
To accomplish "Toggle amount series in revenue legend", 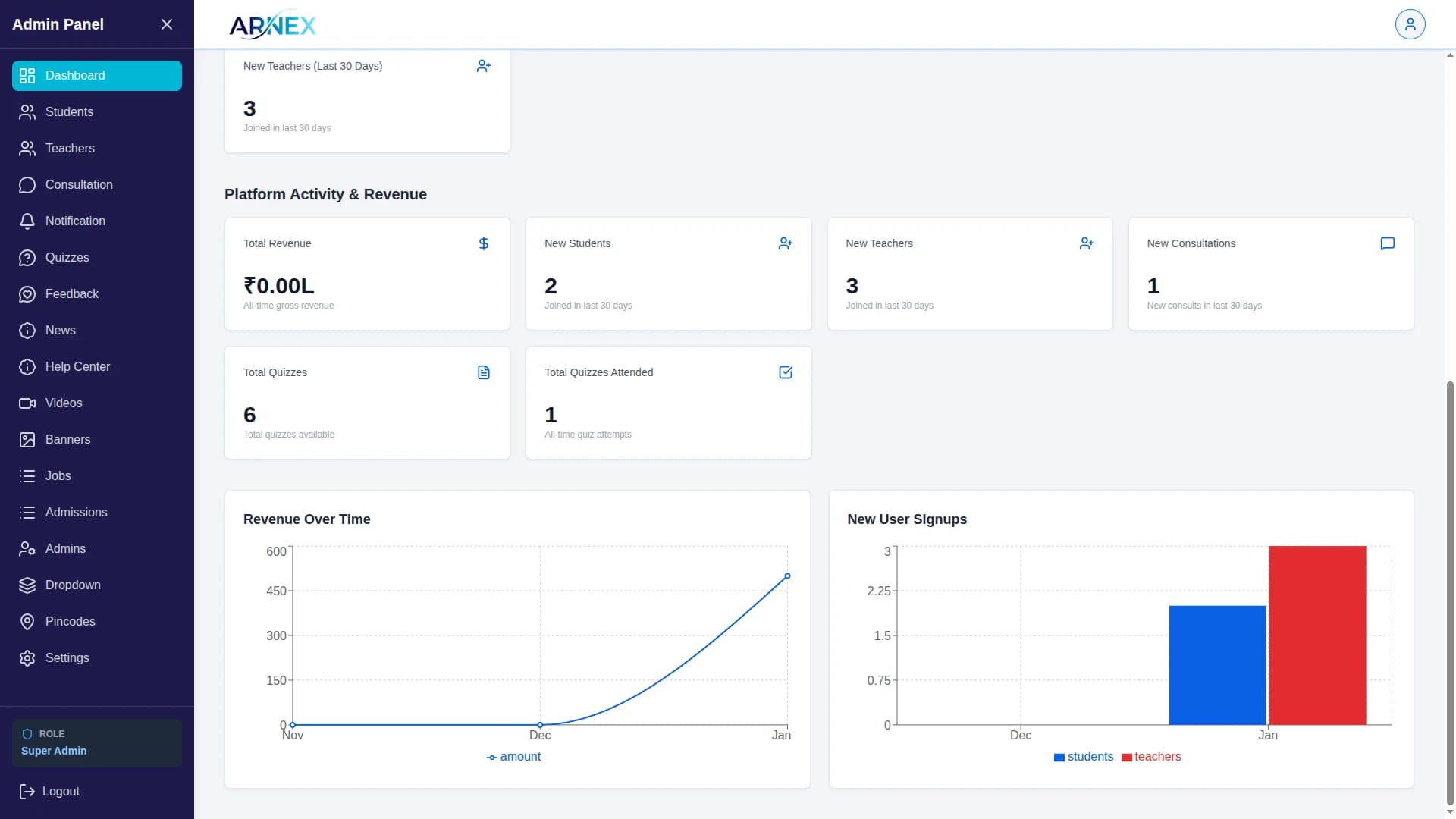I will [513, 757].
